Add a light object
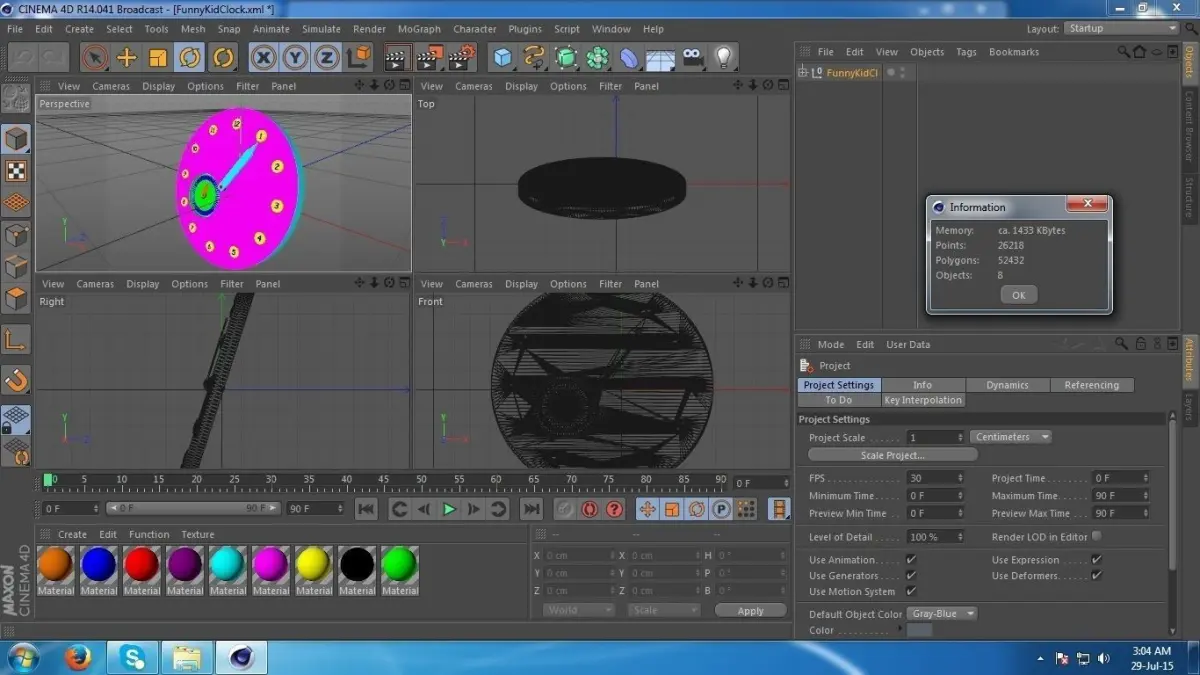Screen dimensions: 1200x675 (723, 57)
